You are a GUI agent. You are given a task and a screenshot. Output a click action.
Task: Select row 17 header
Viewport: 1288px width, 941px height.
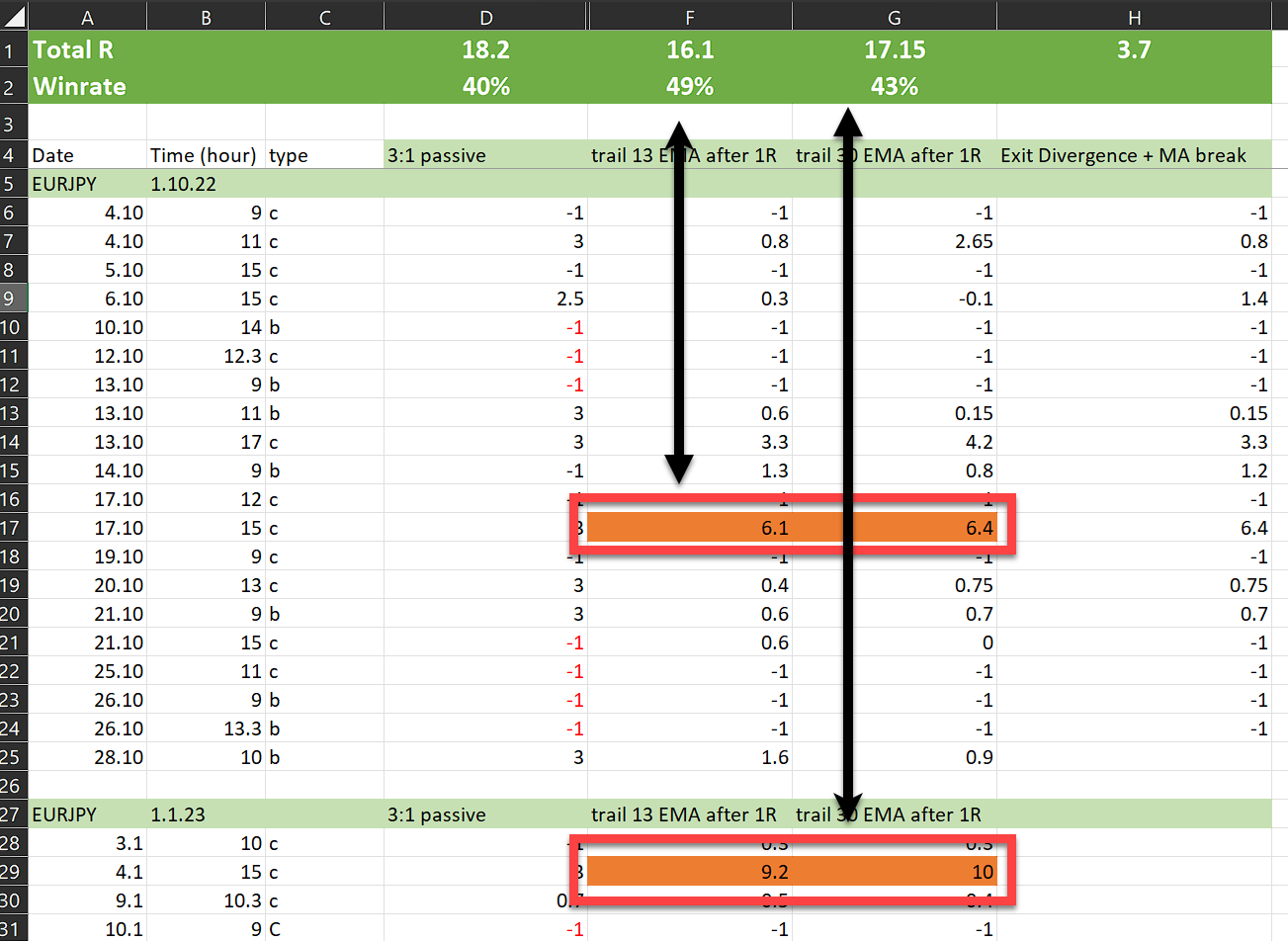coord(13,527)
